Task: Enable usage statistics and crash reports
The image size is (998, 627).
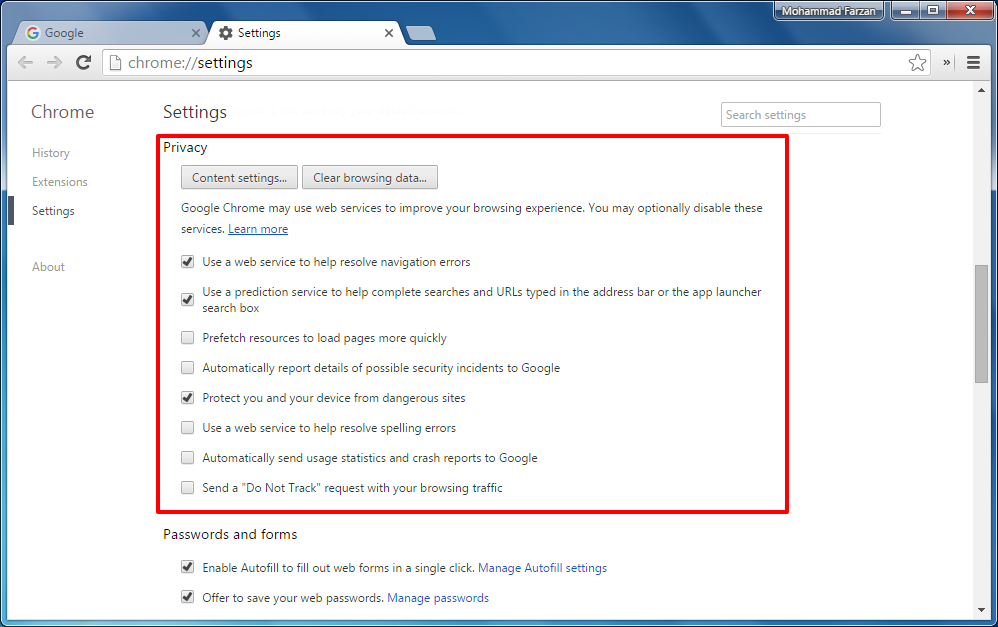Action: 187,458
